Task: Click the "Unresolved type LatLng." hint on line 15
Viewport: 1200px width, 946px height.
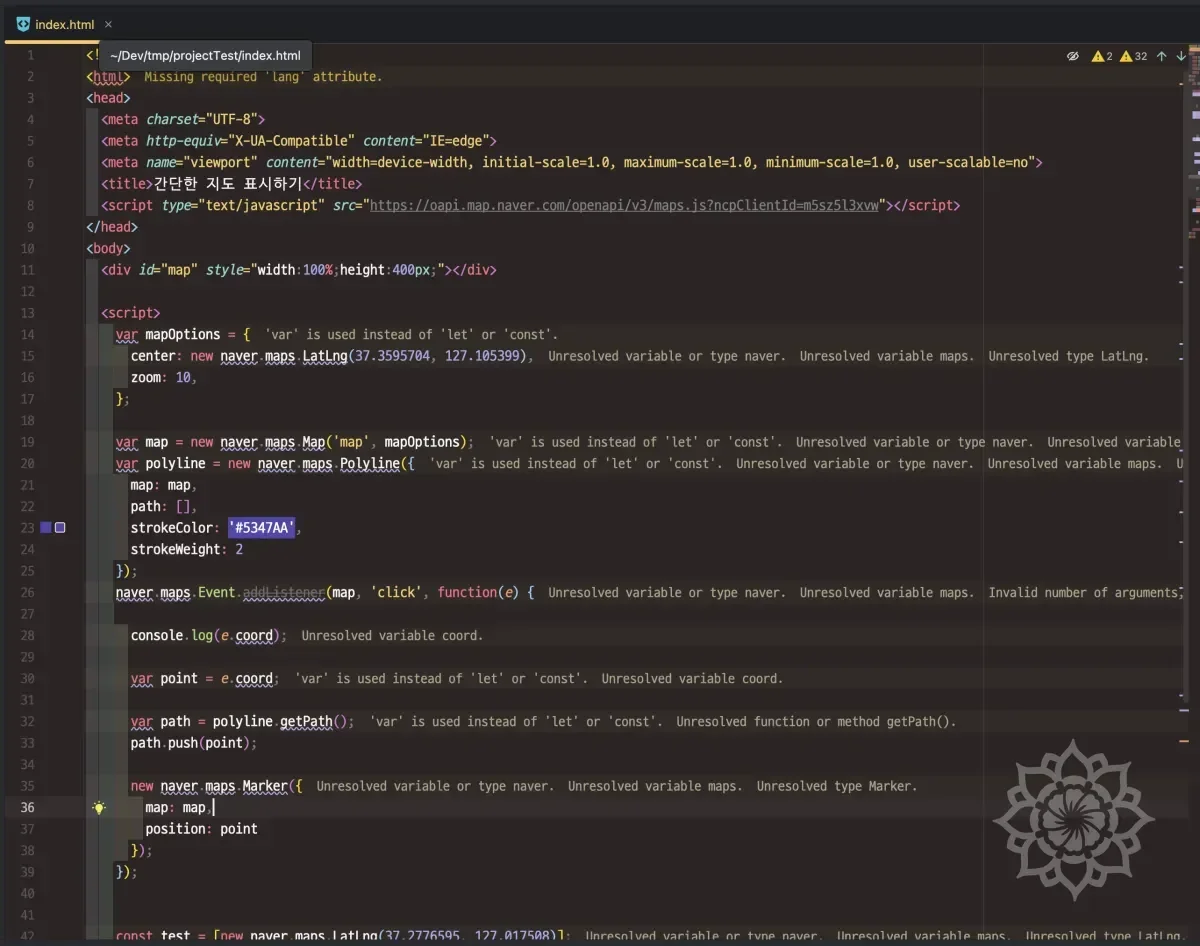Action: [x=1069, y=356]
